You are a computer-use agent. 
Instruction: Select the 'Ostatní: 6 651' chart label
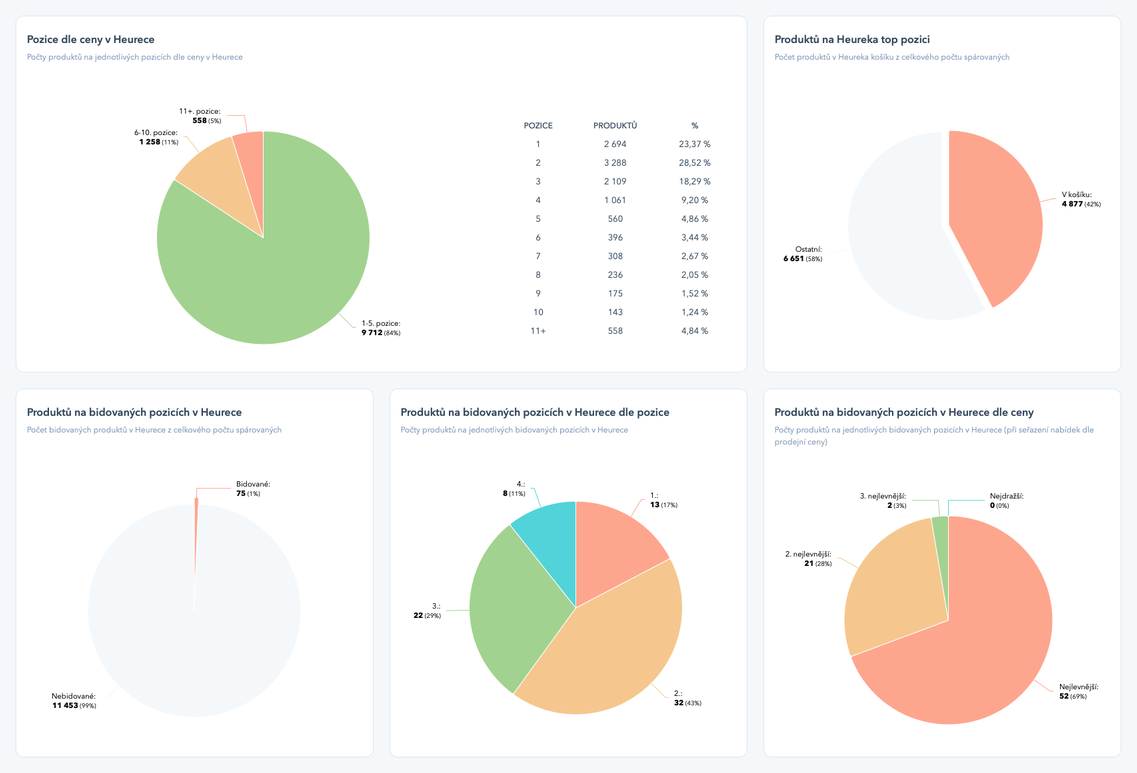[803, 254]
